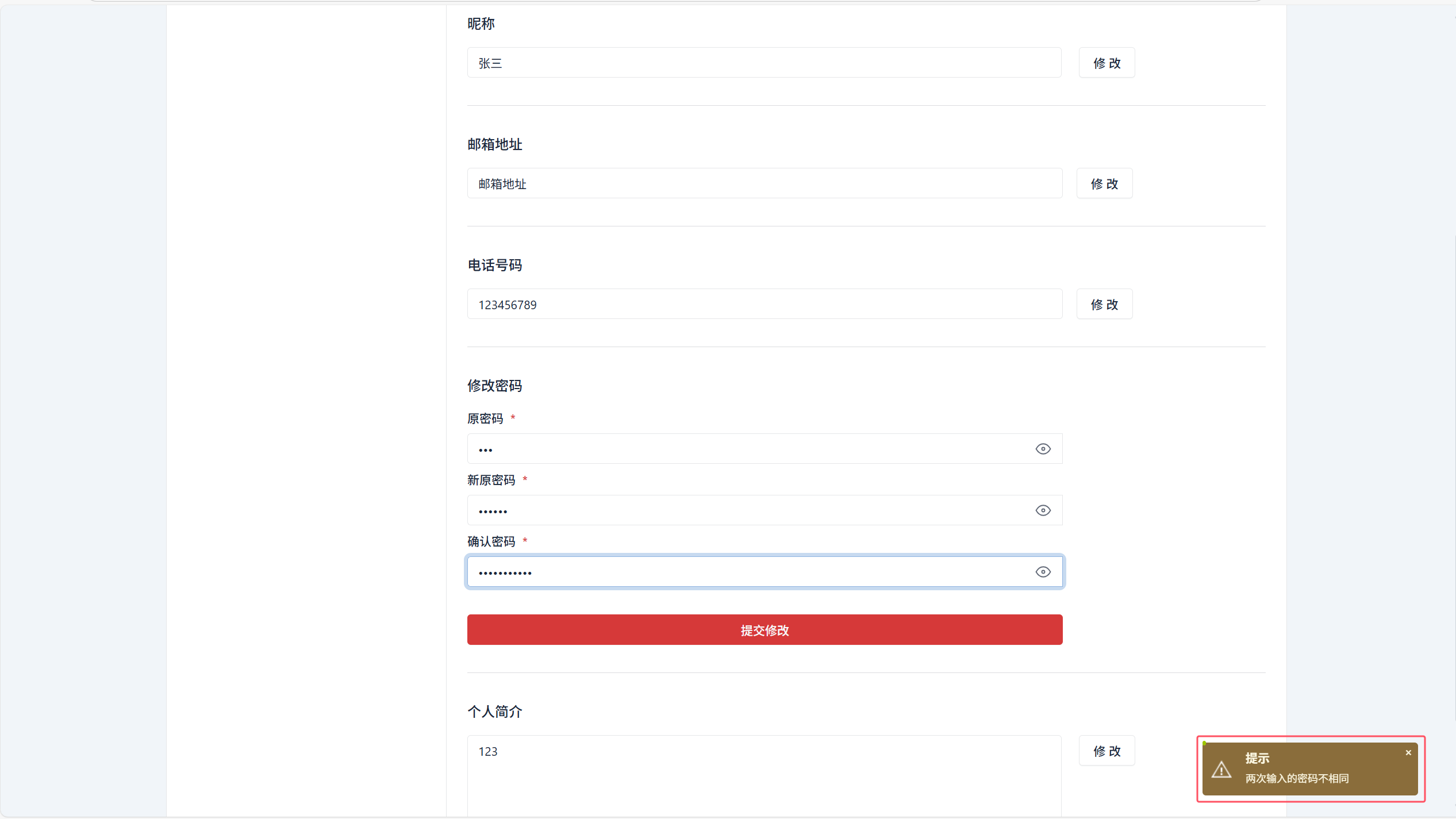
Task: Reveal the new password with eye icon
Action: [x=1043, y=510]
